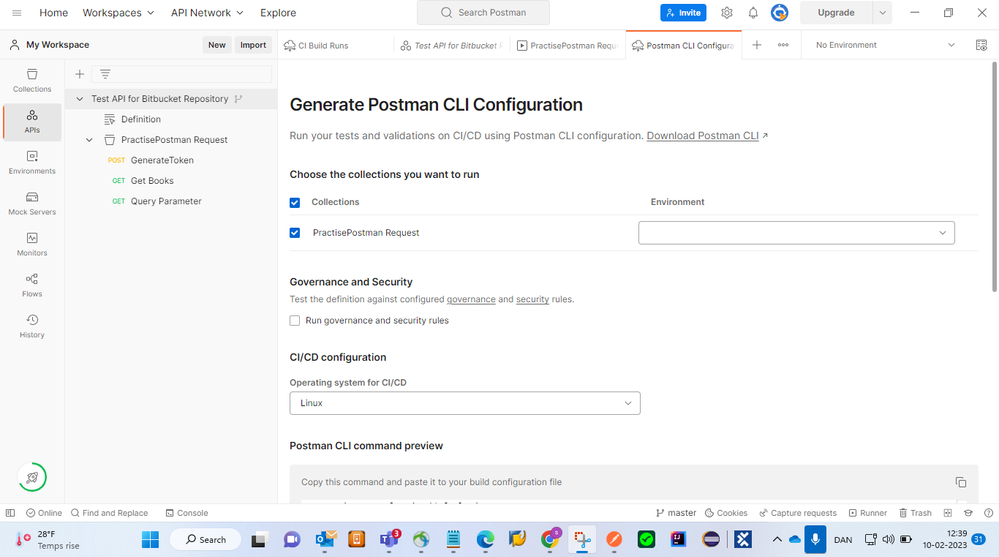Open the Collections sidebar panel
999x557 pixels.
[32, 81]
